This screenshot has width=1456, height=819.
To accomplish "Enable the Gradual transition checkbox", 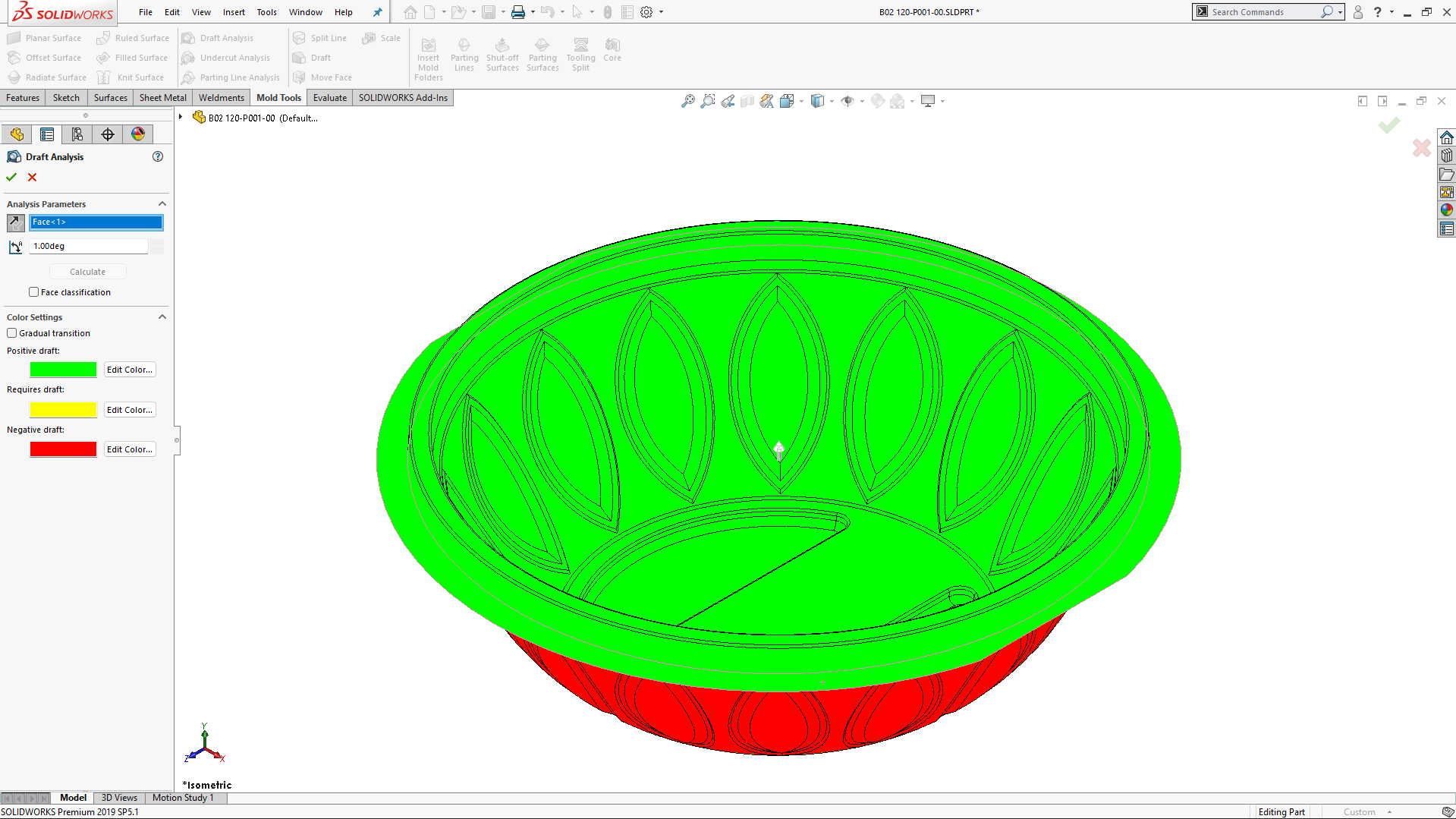I will [12, 333].
